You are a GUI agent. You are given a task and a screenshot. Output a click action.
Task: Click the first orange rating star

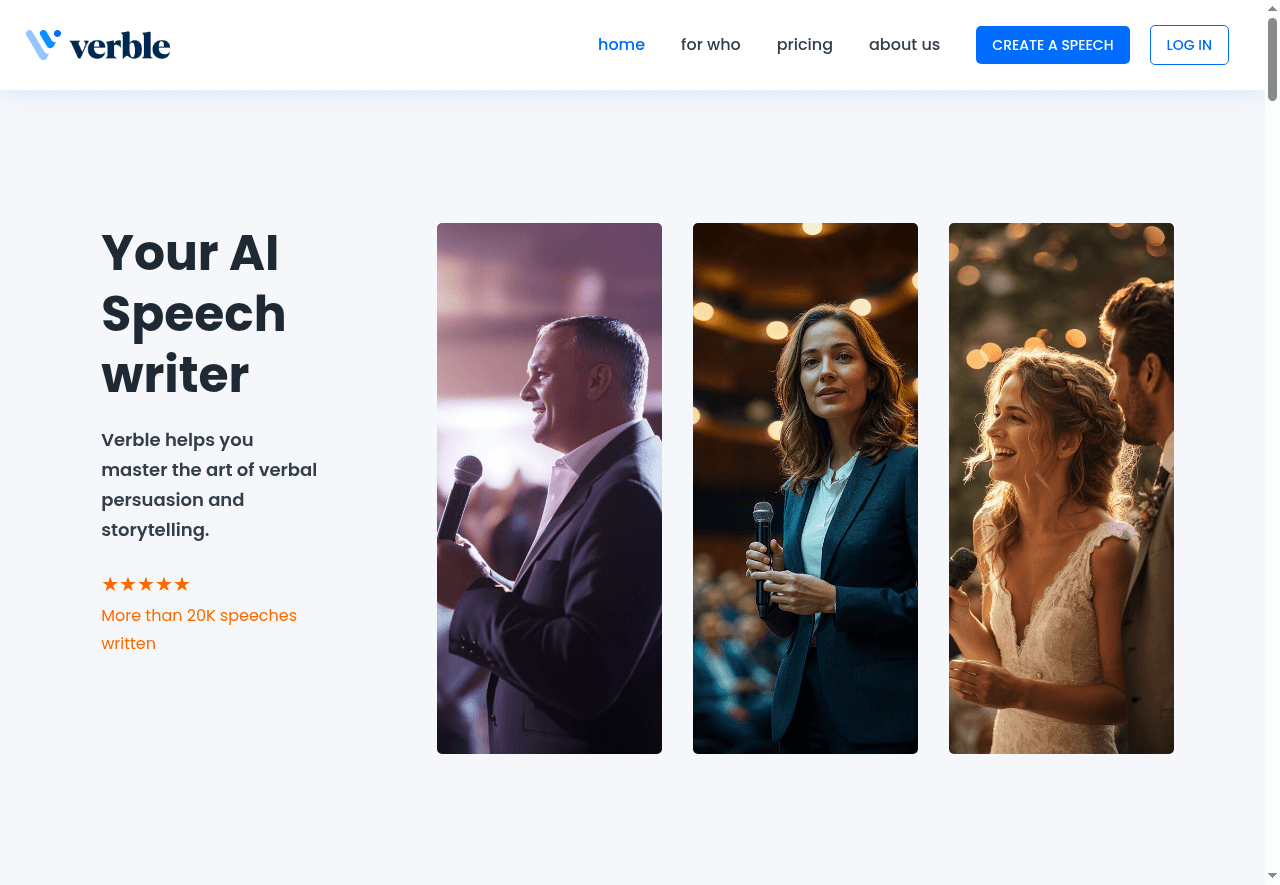coord(110,584)
